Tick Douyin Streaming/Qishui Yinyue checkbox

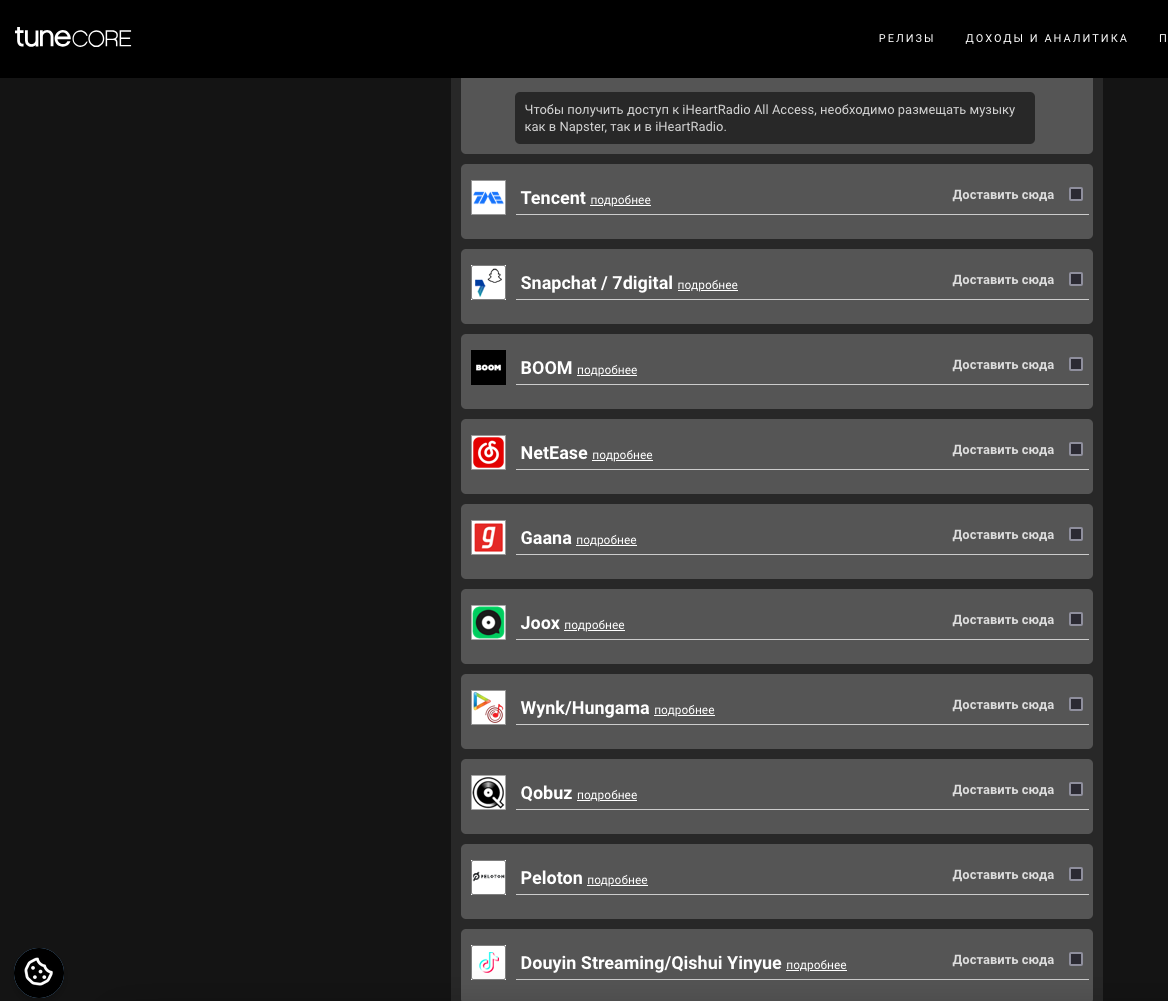click(x=1076, y=958)
